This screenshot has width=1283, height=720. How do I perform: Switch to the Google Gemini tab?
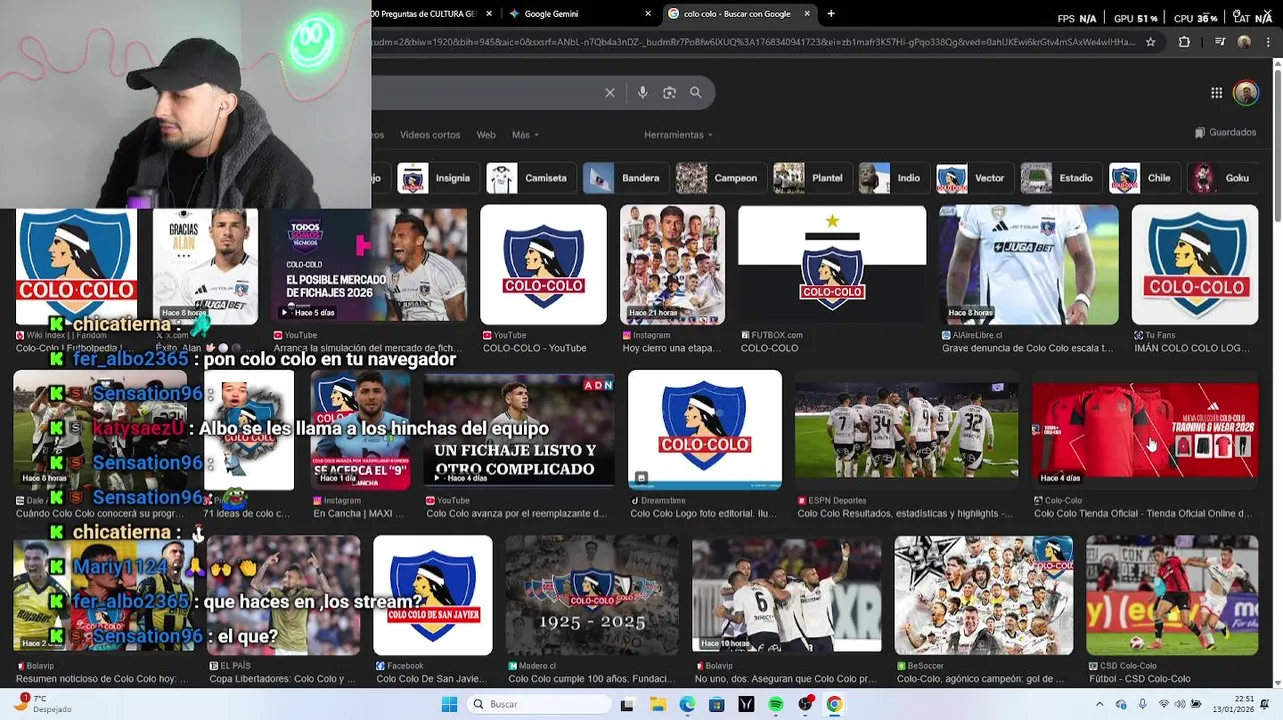[x=578, y=14]
